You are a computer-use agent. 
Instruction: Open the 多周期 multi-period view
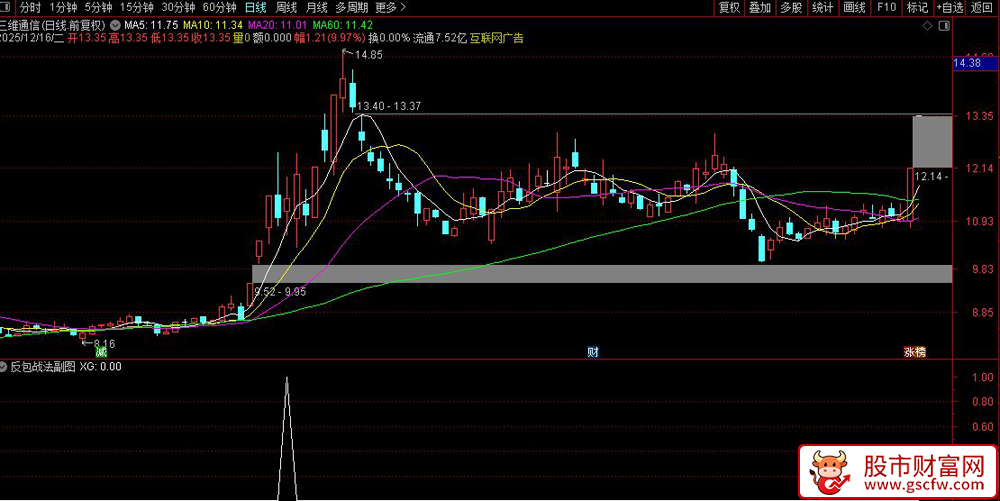click(351, 8)
